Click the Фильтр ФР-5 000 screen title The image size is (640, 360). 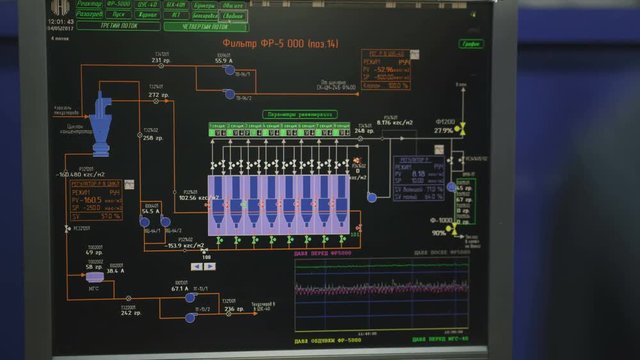point(280,44)
